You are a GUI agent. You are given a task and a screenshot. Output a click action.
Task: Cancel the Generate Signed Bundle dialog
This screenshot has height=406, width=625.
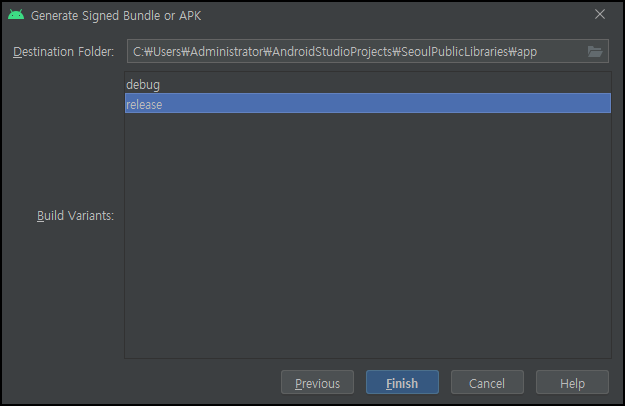click(x=487, y=382)
